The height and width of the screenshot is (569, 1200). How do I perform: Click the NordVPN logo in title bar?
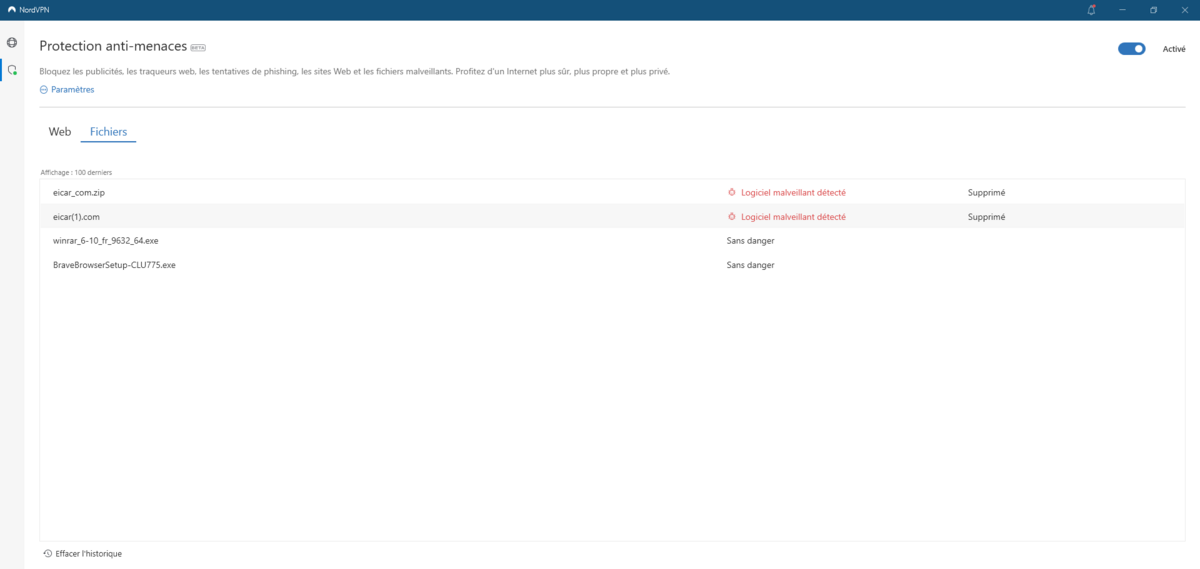tap(11, 10)
